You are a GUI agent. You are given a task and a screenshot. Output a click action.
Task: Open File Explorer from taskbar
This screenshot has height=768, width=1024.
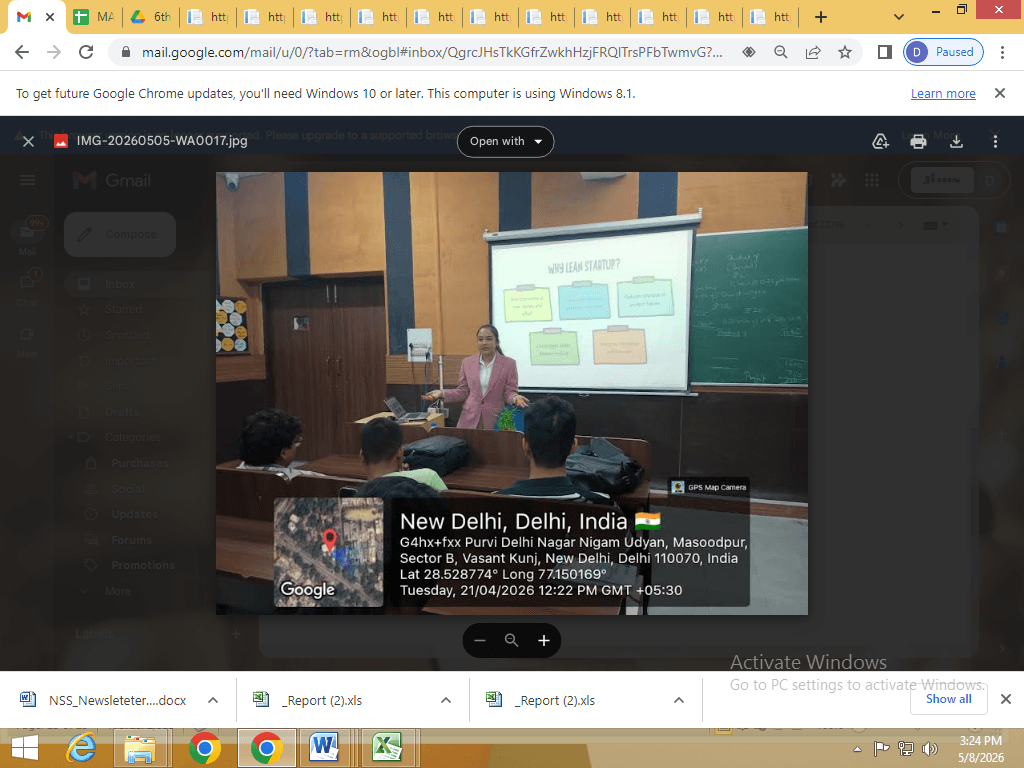(x=140, y=748)
